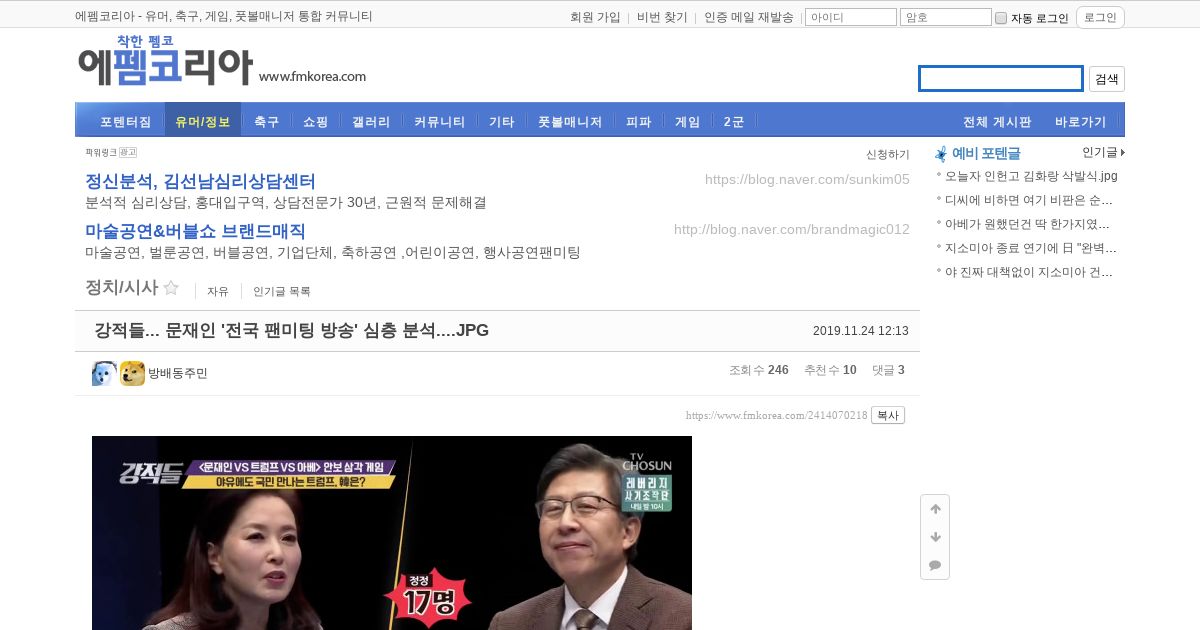Open the 강적들 TV screenshot image

coord(392,533)
